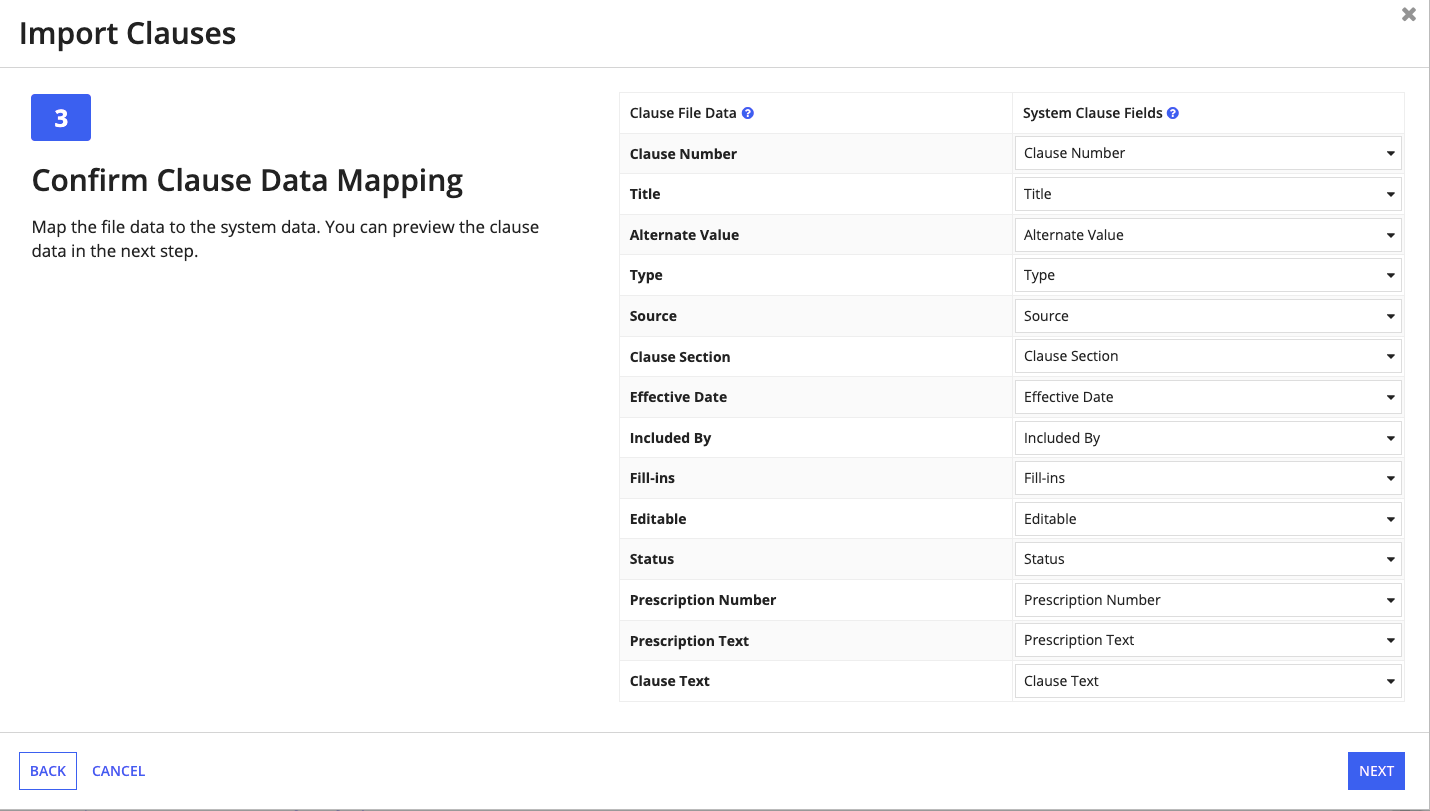Click help icon beside Clause File Data
This screenshot has width=1430, height=811.
[748, 113]
